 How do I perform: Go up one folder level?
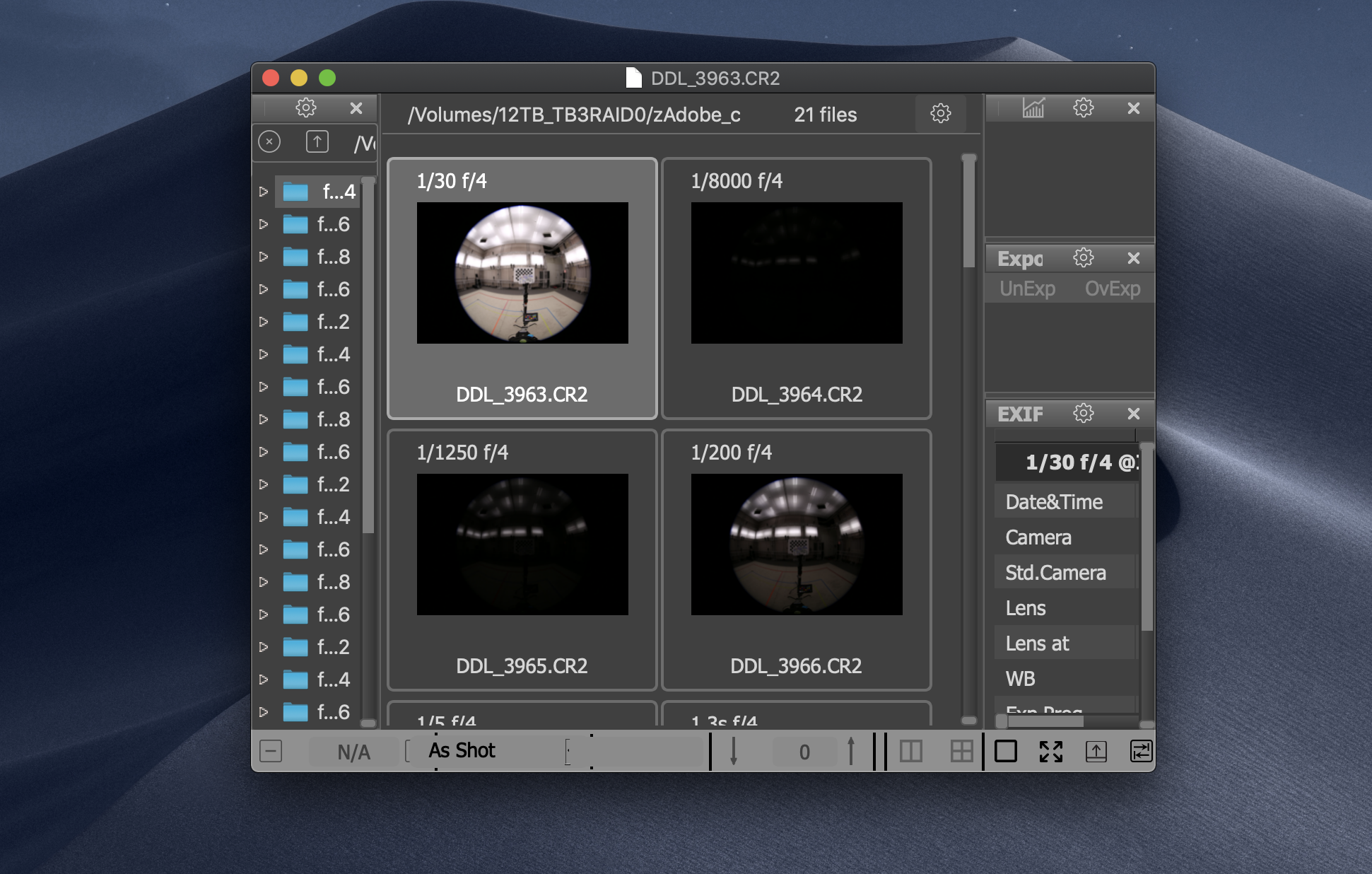[317, 142]
